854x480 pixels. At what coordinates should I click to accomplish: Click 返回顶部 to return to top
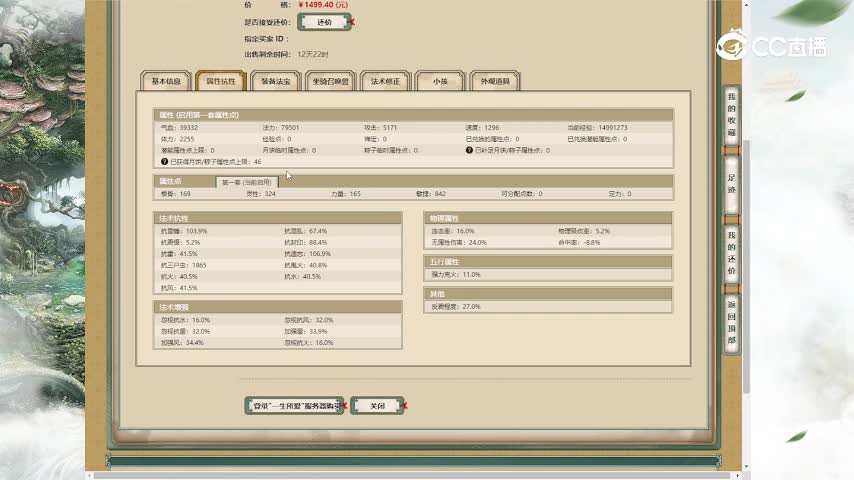pyautogui.click(x=731, y=322)
